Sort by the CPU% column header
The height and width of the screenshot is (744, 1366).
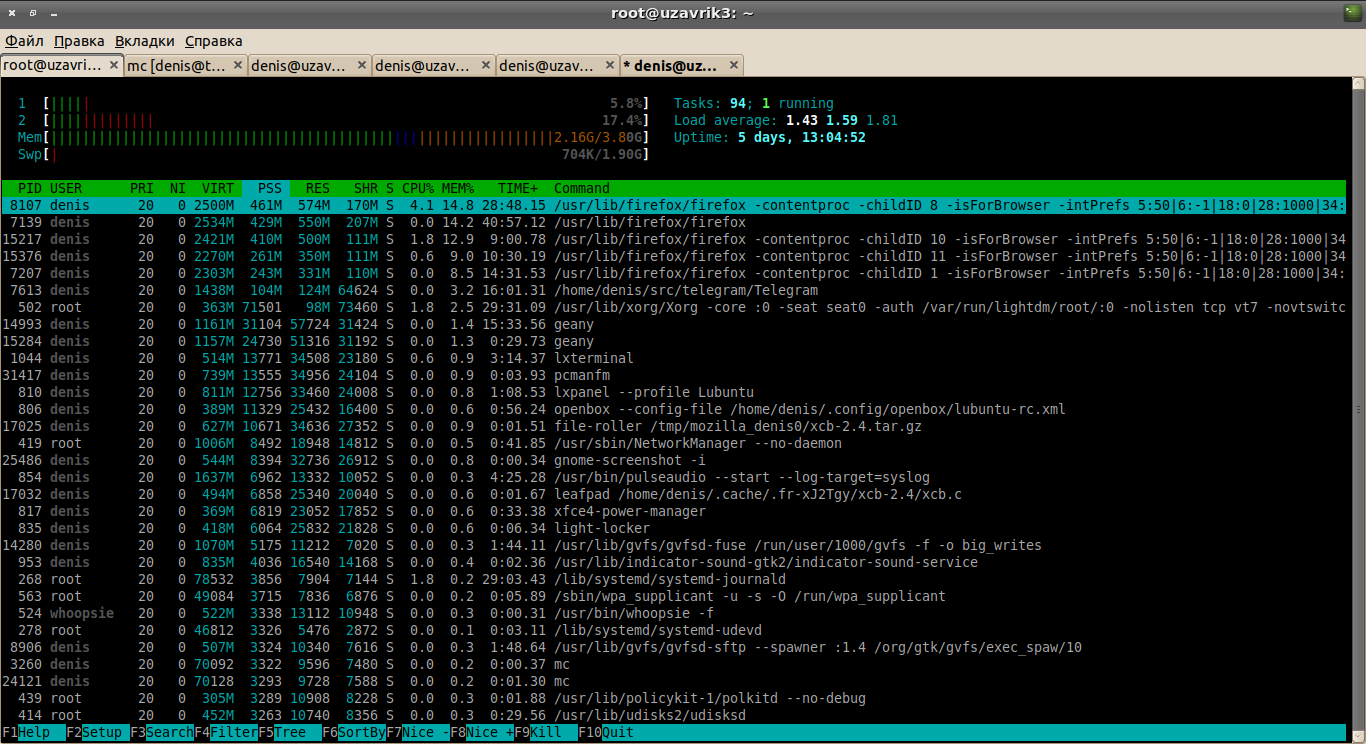[x=418, y=188]
